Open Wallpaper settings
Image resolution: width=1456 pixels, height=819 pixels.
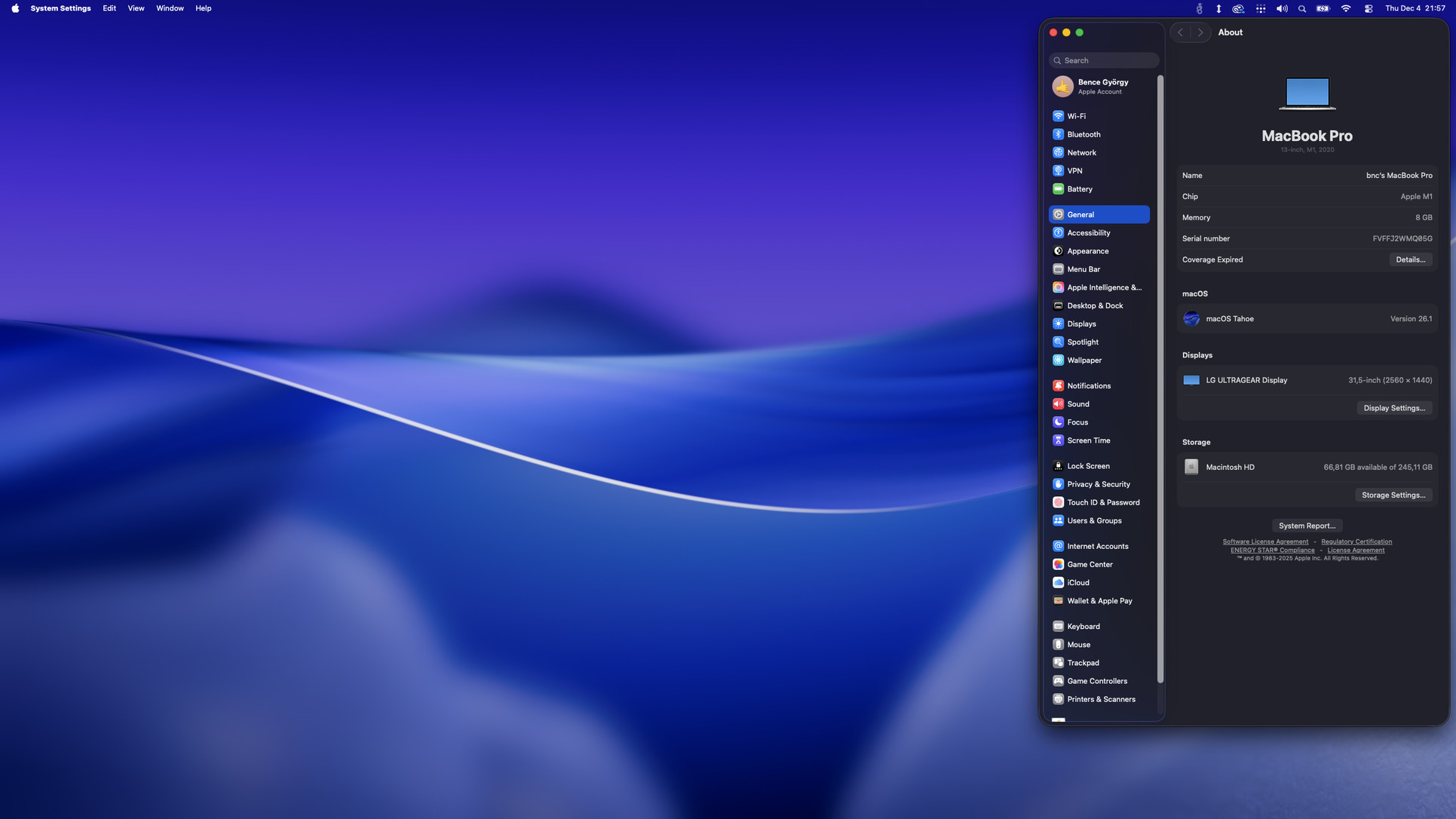tap(1084, 360)
